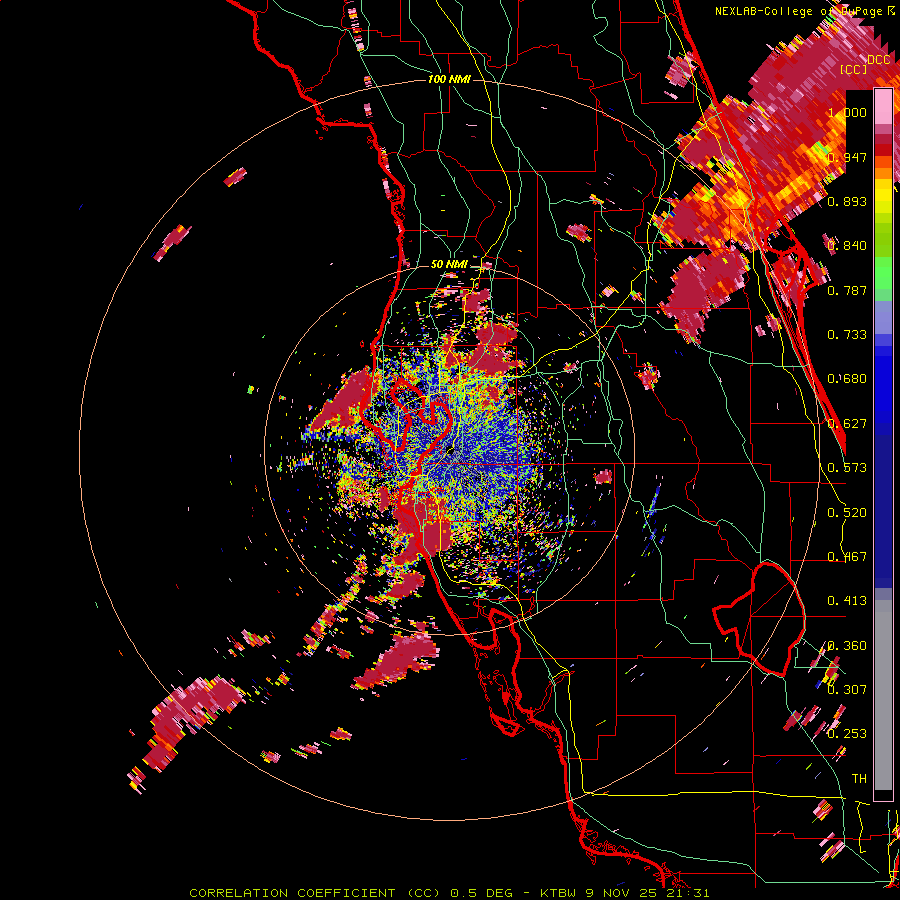900x900 pixels.
Task: Select the 0.680 colorbar value label
Action: (x=847, y=379)
